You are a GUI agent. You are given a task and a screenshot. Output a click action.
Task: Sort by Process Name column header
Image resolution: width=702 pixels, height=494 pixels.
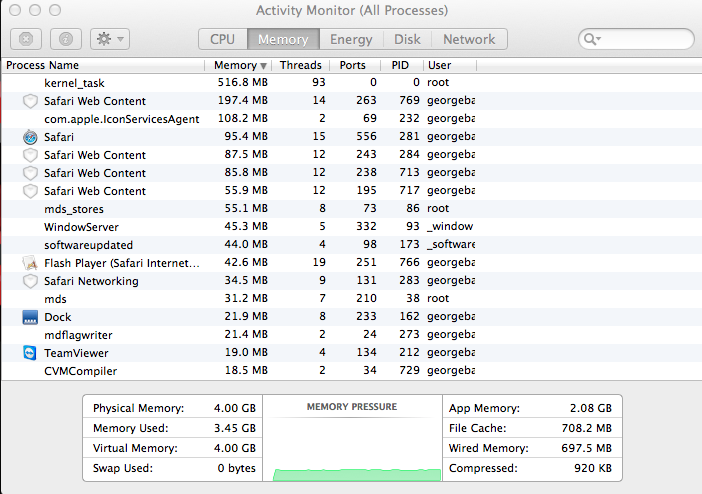(103, 65)
